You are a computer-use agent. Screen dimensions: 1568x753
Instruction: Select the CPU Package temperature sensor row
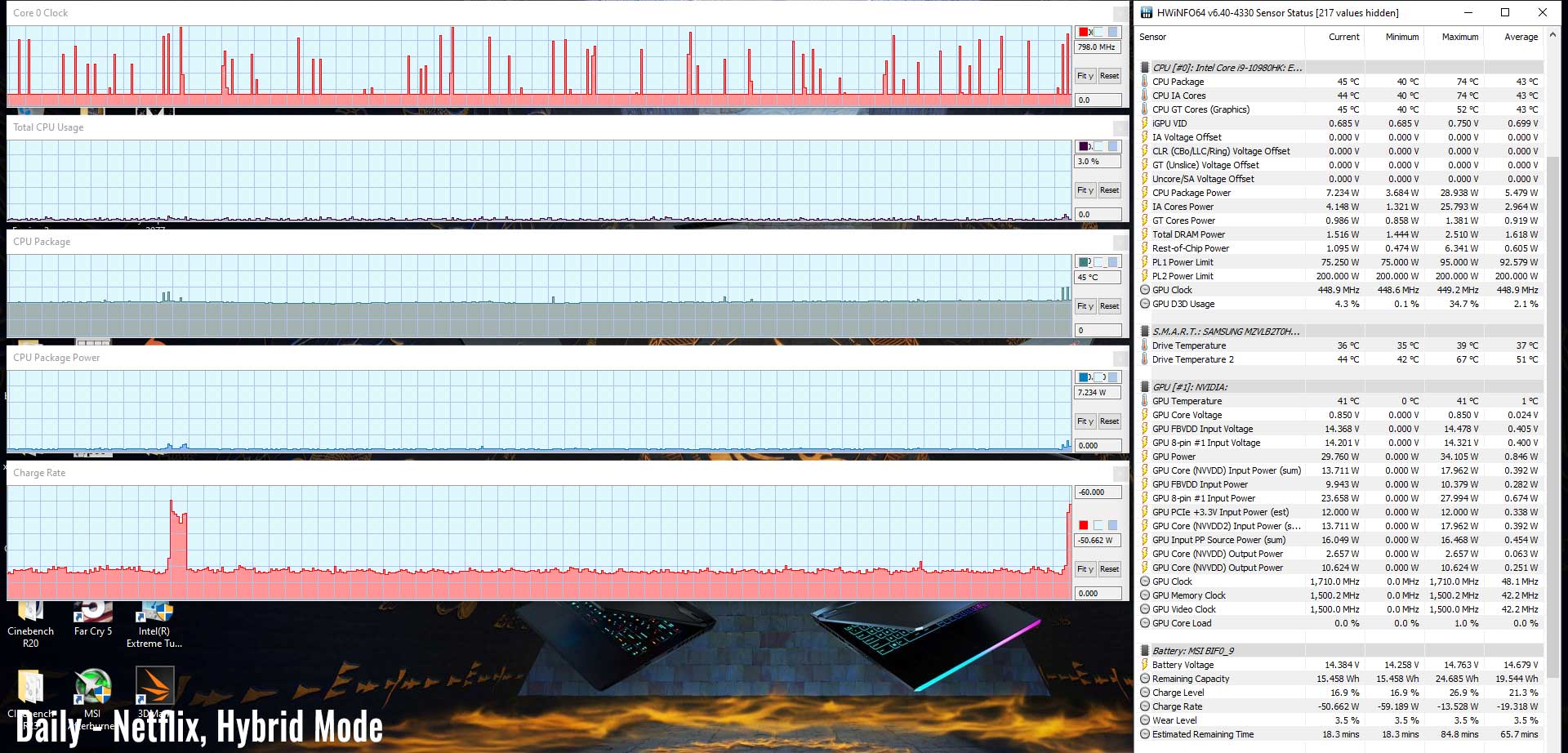[x=1178, y=82]
